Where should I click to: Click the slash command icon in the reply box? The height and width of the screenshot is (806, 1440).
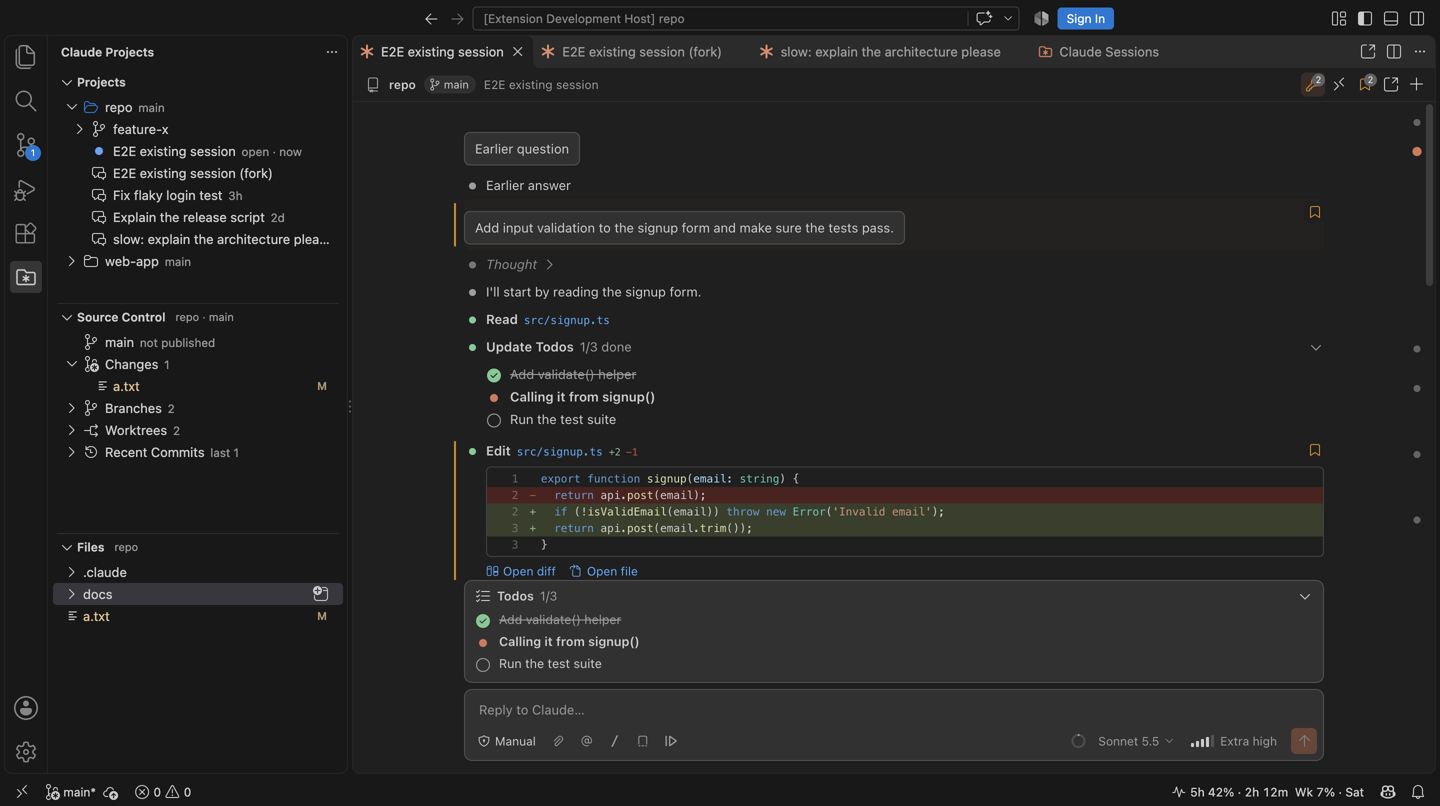615,741
